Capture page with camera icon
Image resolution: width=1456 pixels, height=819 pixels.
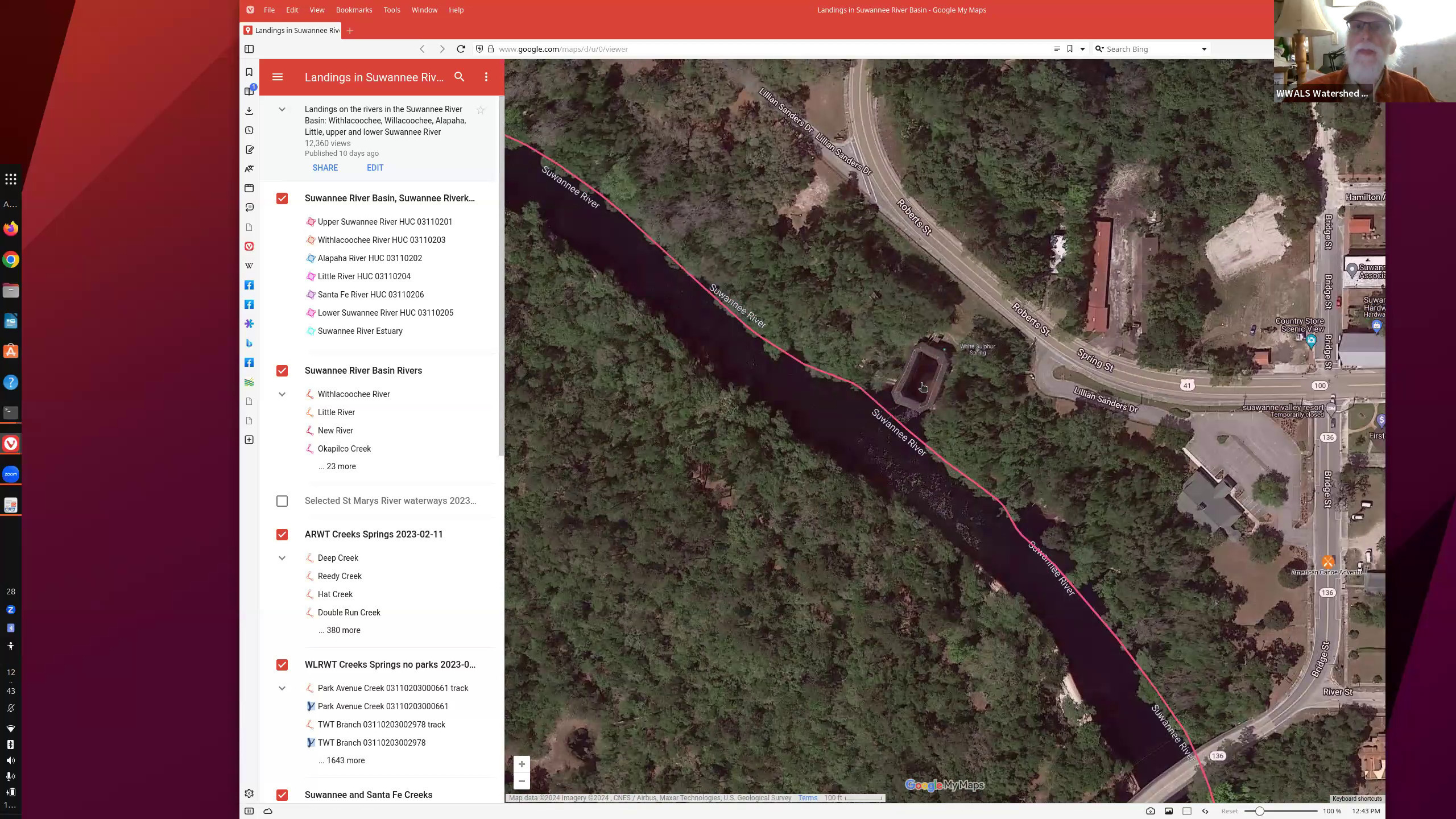(x=1150, y=811)
